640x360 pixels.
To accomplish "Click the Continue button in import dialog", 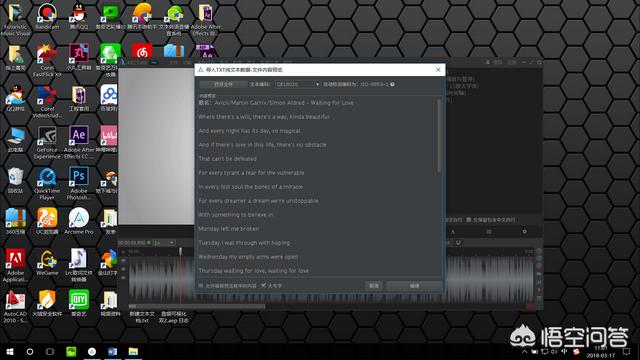I will click(414, 286).
